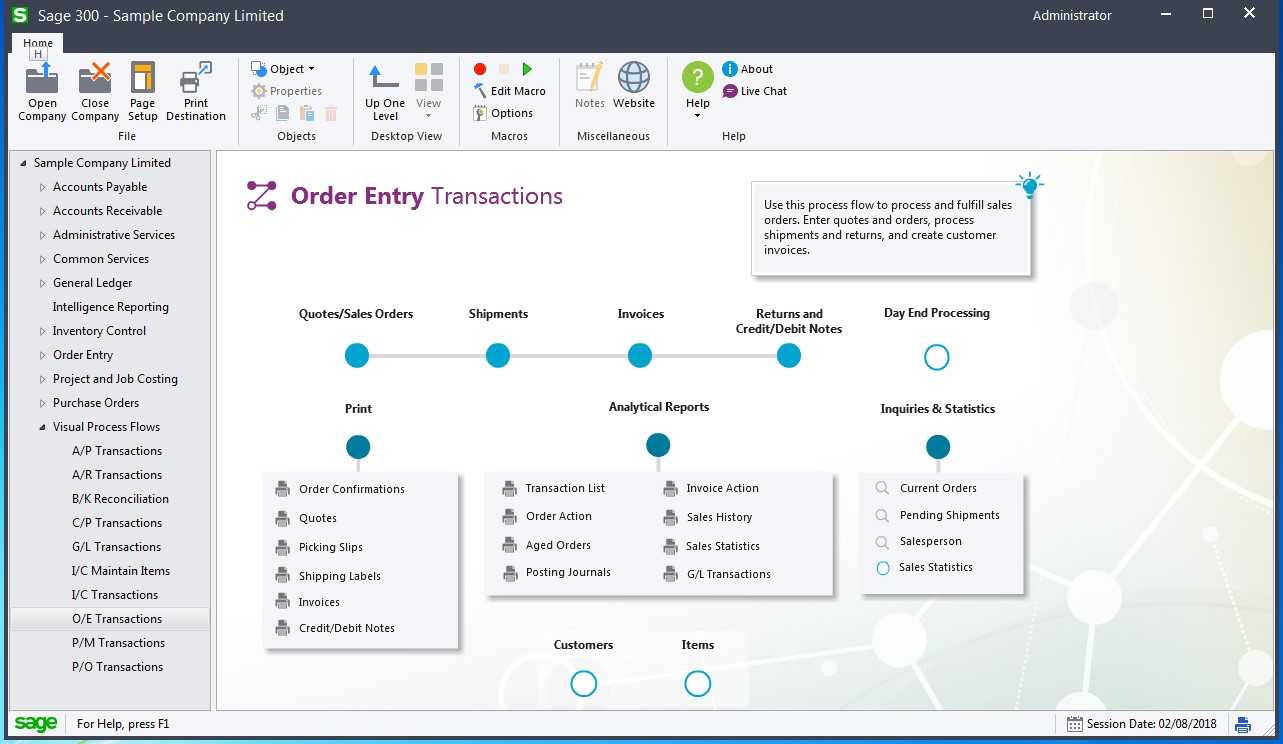
Task: Open the Pending Shipments inquiry
Action: click(x=949, y=515)
